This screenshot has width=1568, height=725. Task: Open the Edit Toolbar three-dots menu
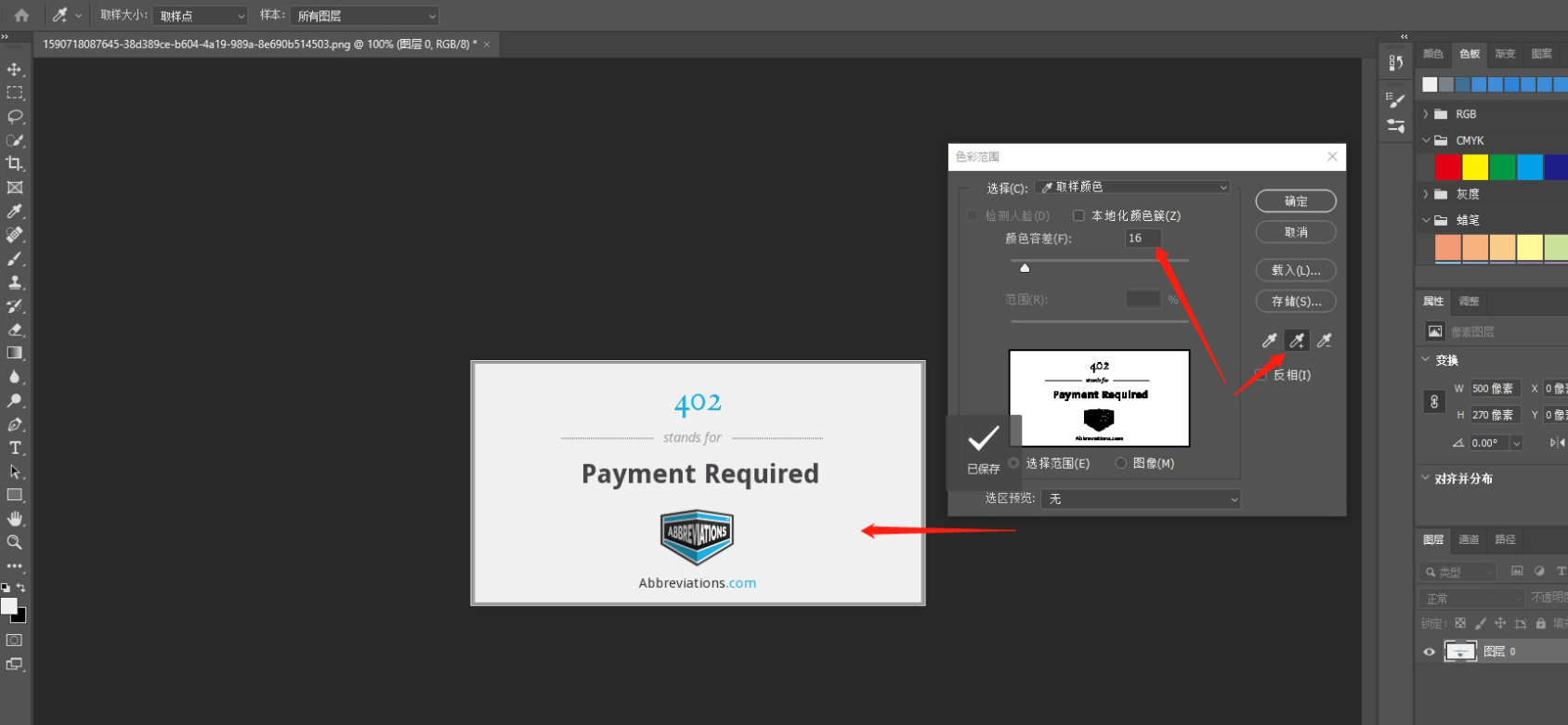(x=15, y=565)
